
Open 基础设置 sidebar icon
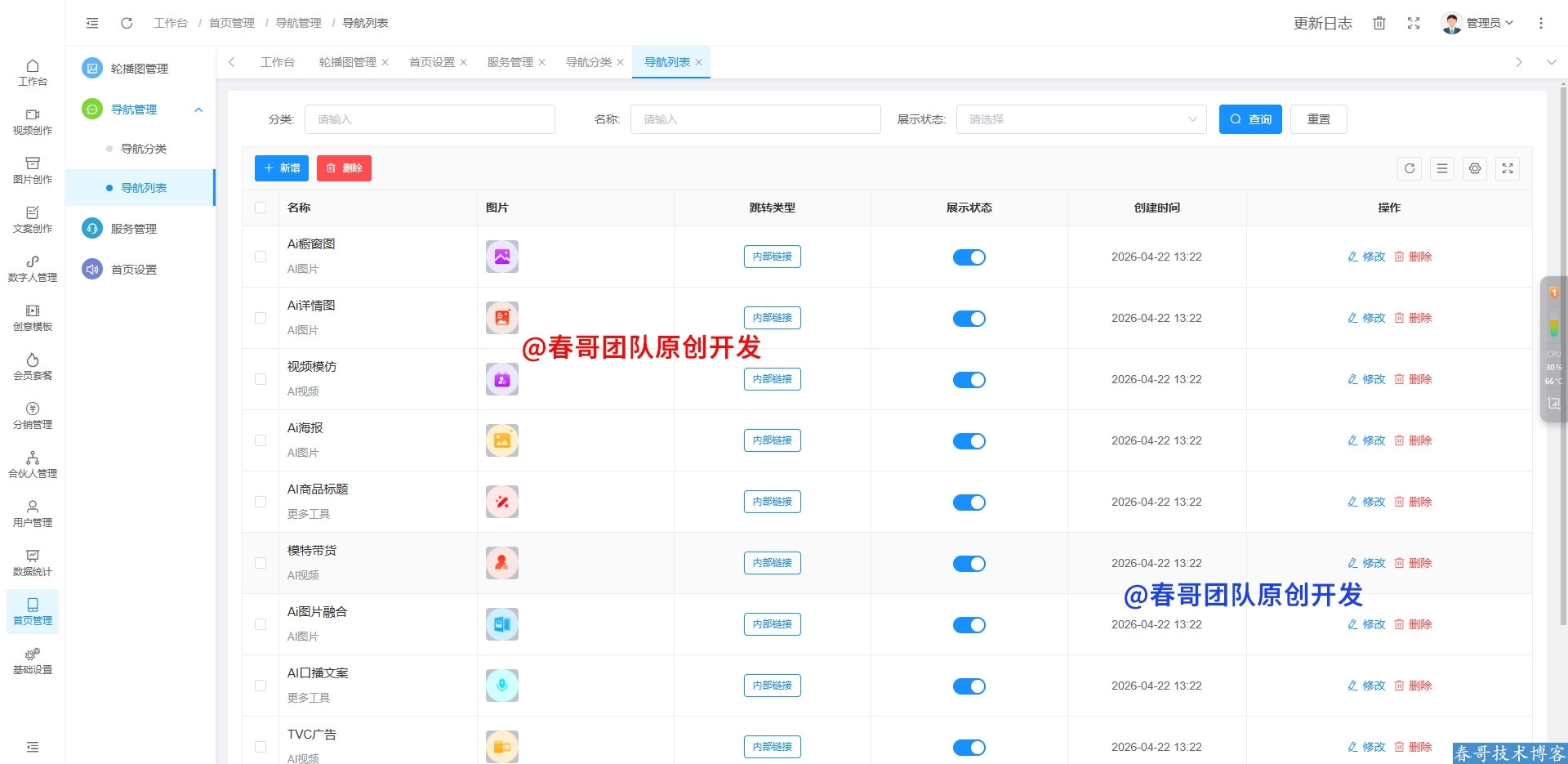click(x=33, y=661)
